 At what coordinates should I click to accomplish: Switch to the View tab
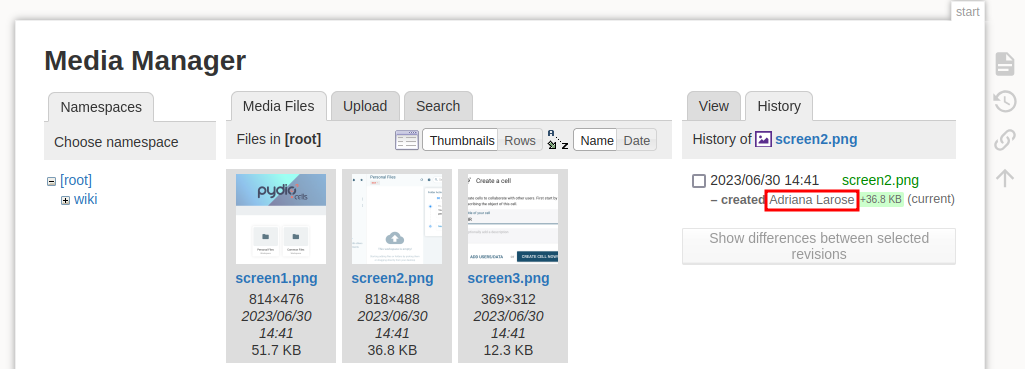[713, 106]
